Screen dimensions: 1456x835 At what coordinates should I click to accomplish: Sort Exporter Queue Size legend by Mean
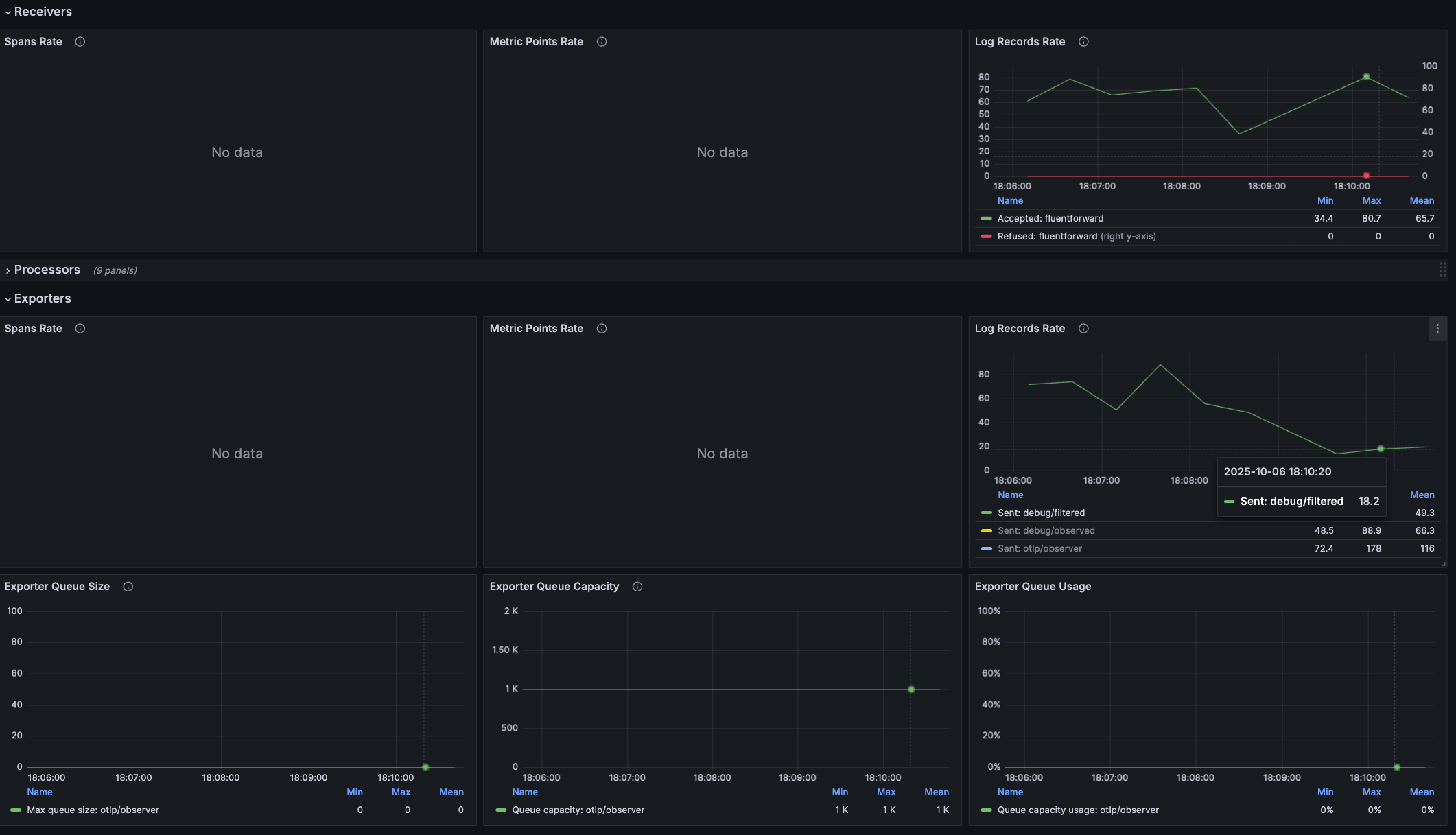tap(451, 792)
